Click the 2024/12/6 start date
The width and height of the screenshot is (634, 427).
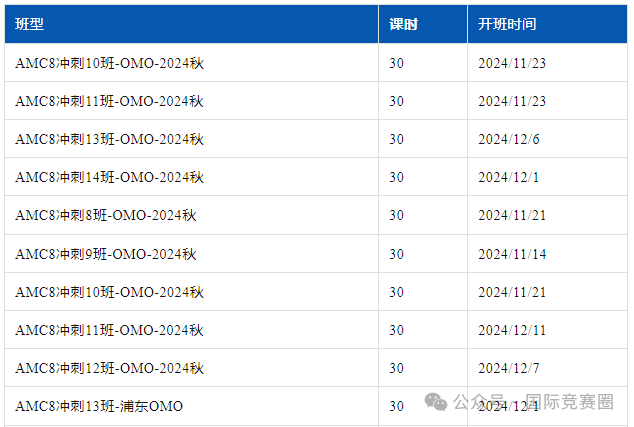(509, 139)
